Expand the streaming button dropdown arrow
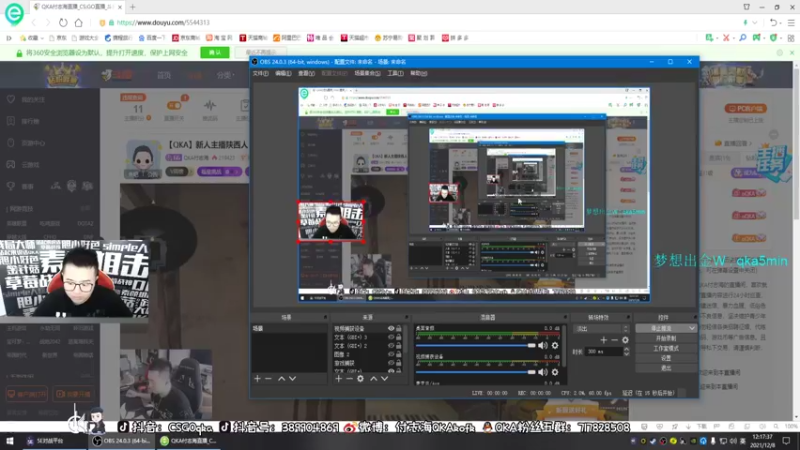 click(x=691, y=329)
